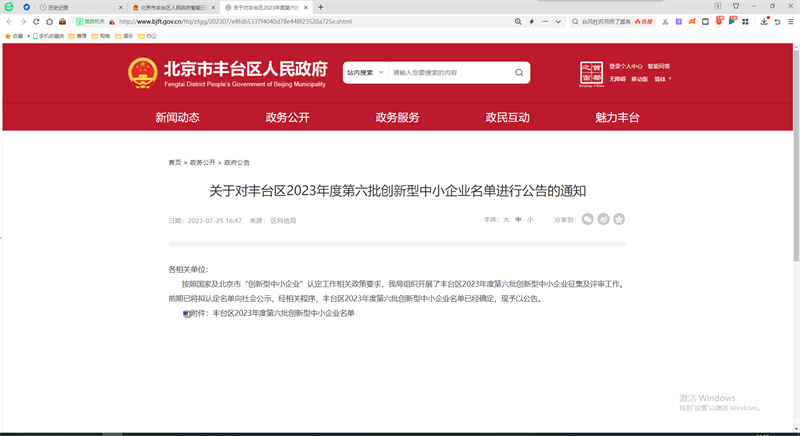Click the site search input field

coord(450,73)
